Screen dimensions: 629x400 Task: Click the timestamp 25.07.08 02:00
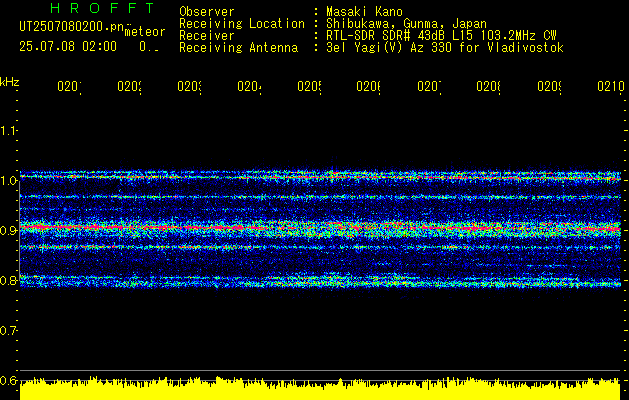[68, 46]
